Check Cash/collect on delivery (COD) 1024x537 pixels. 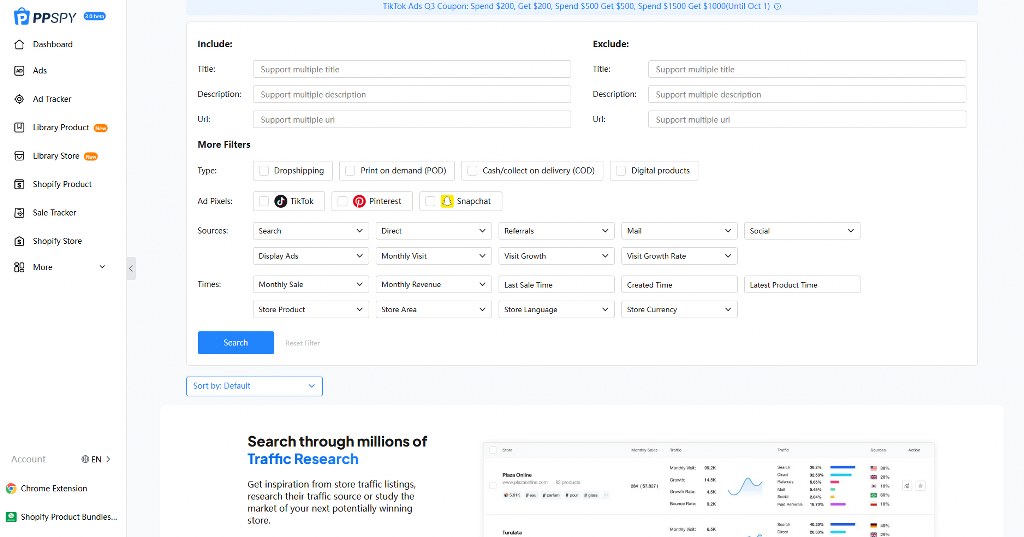click(472, 171)
